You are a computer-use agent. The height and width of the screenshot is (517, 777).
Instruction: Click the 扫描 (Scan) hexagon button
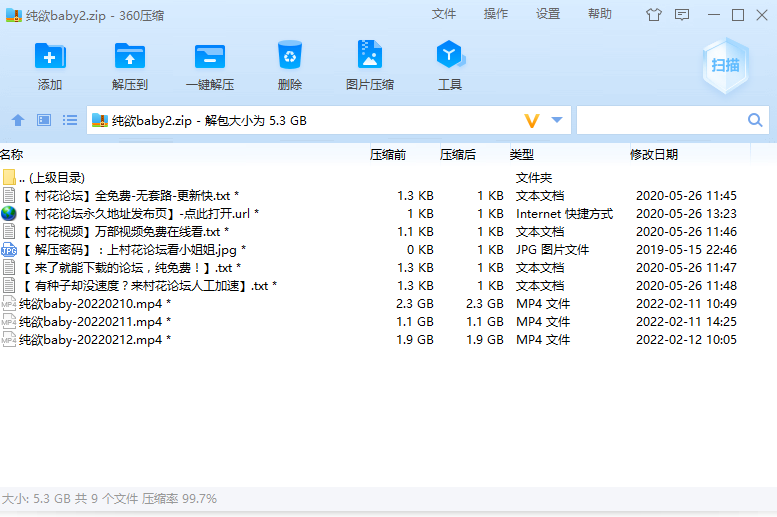coord(725,65)
